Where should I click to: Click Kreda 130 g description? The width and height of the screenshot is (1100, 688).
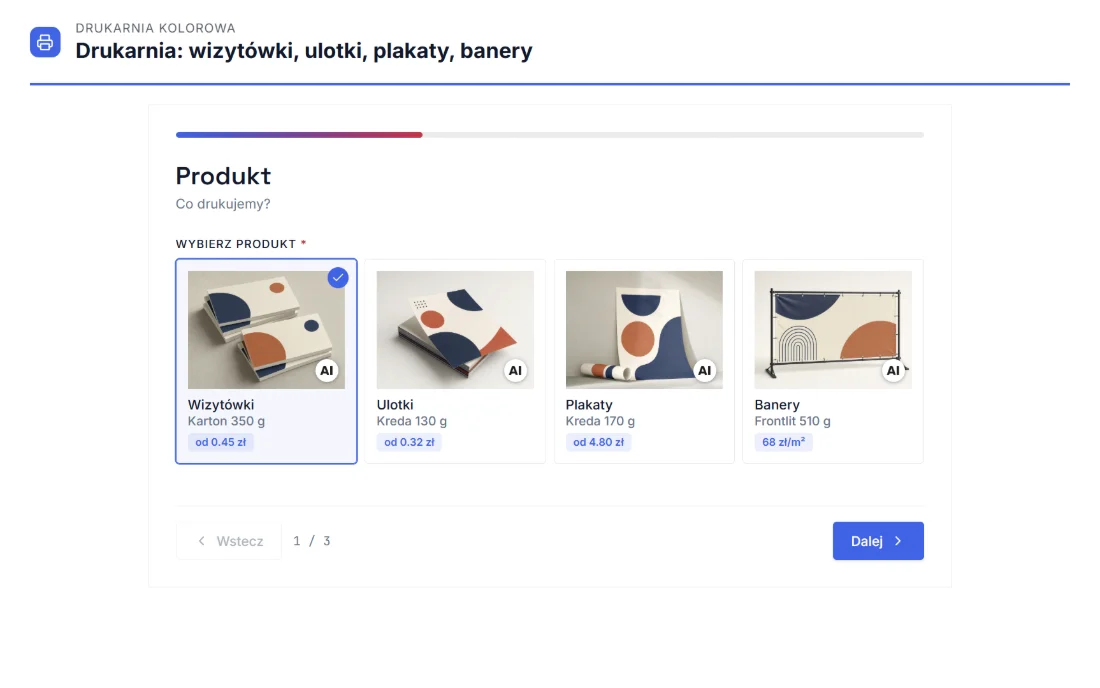412,421
